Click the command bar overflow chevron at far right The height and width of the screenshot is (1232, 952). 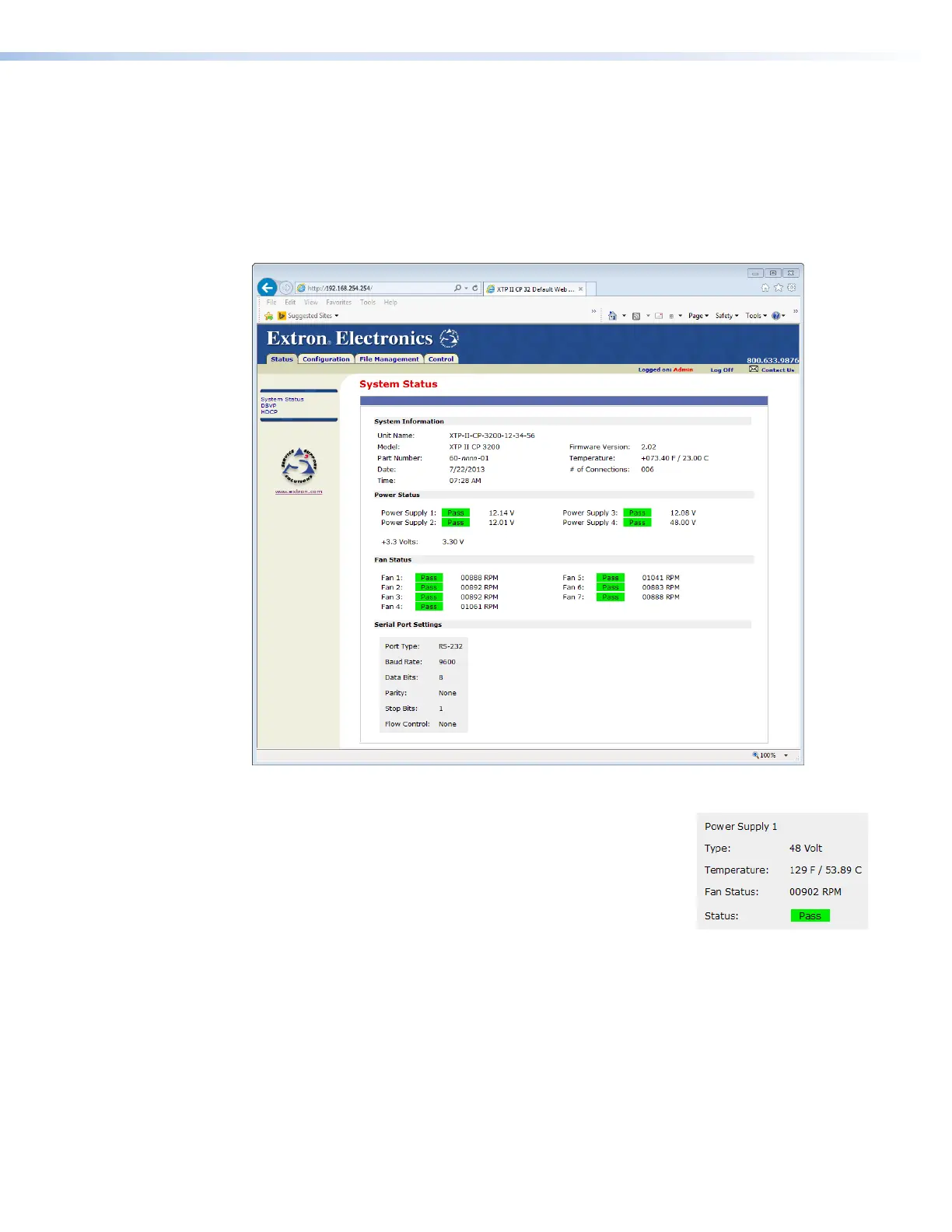point(795,311)
